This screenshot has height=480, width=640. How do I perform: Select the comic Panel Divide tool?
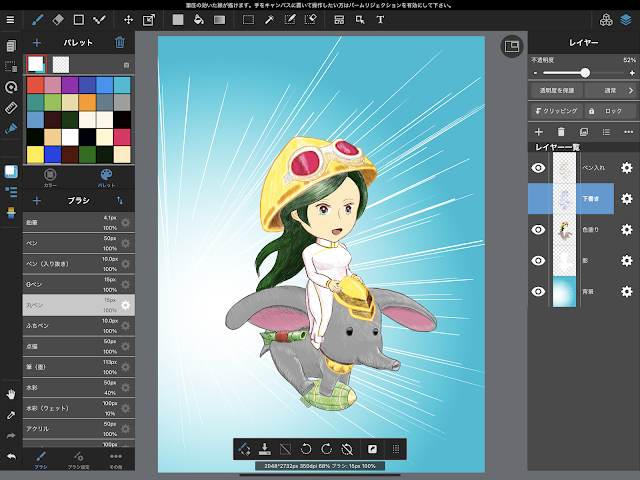(339, 20)
